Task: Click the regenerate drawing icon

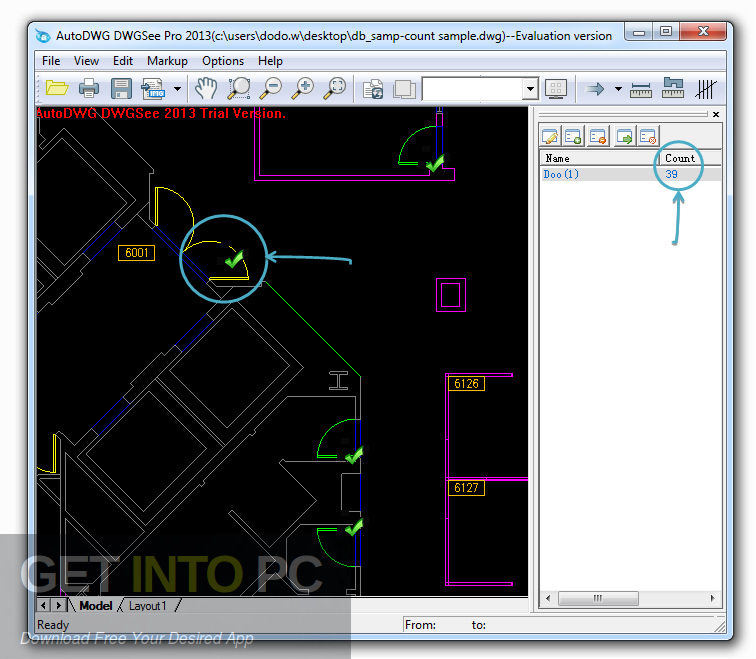Action: pos(373,89)
